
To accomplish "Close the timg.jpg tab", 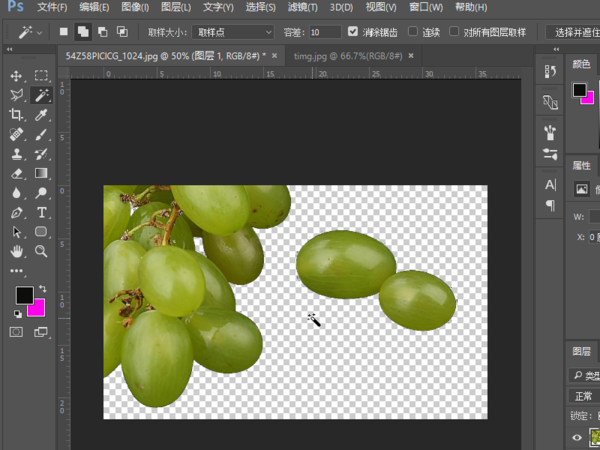I will tap(411, 56).
